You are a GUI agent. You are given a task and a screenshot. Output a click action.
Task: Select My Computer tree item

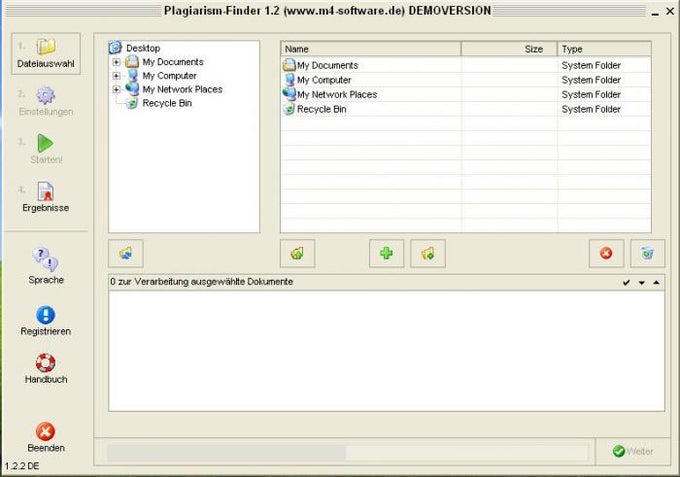coord(170,76)
